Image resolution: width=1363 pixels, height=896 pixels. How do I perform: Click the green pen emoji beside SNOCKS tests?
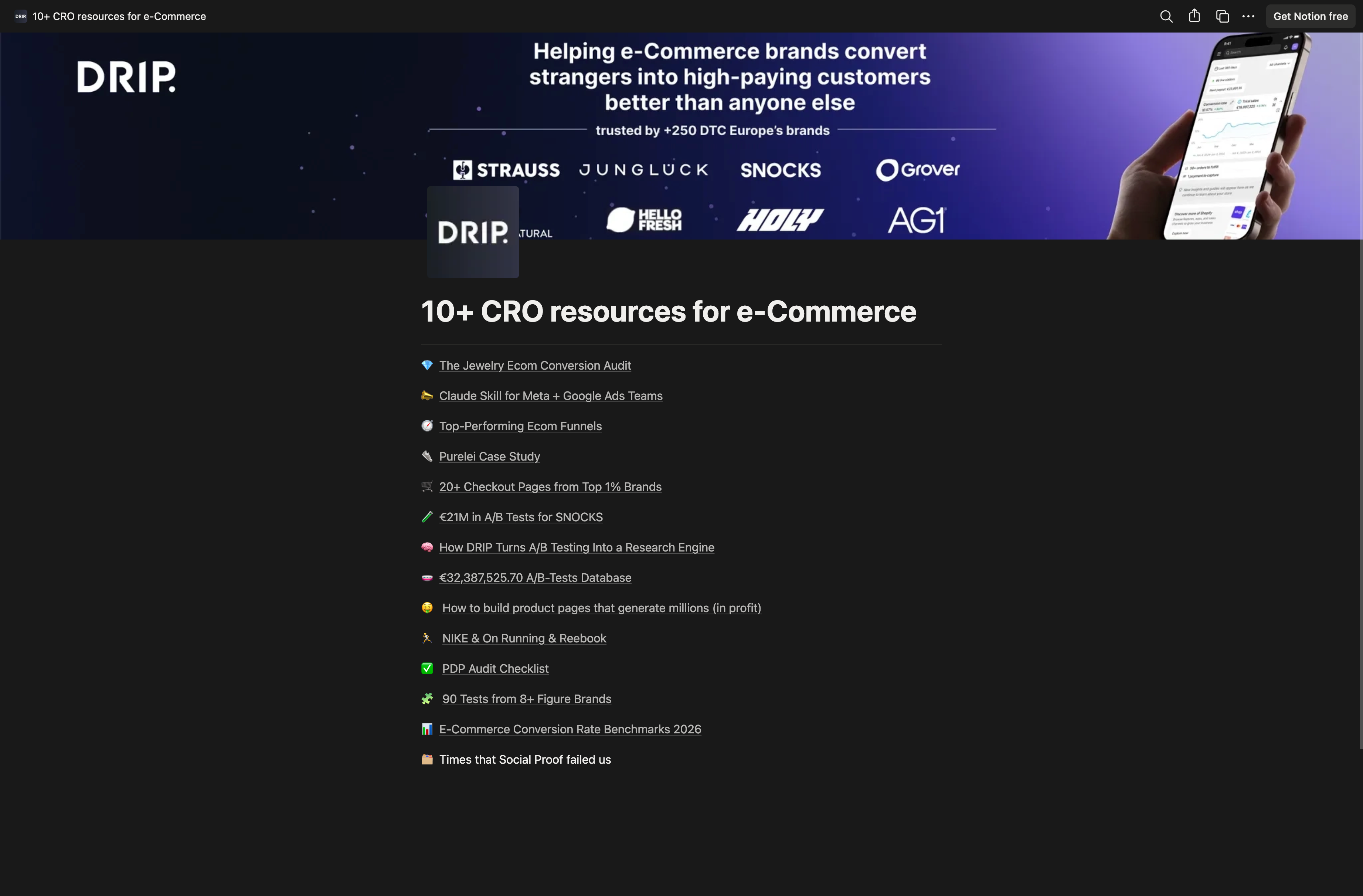[427, 517]
